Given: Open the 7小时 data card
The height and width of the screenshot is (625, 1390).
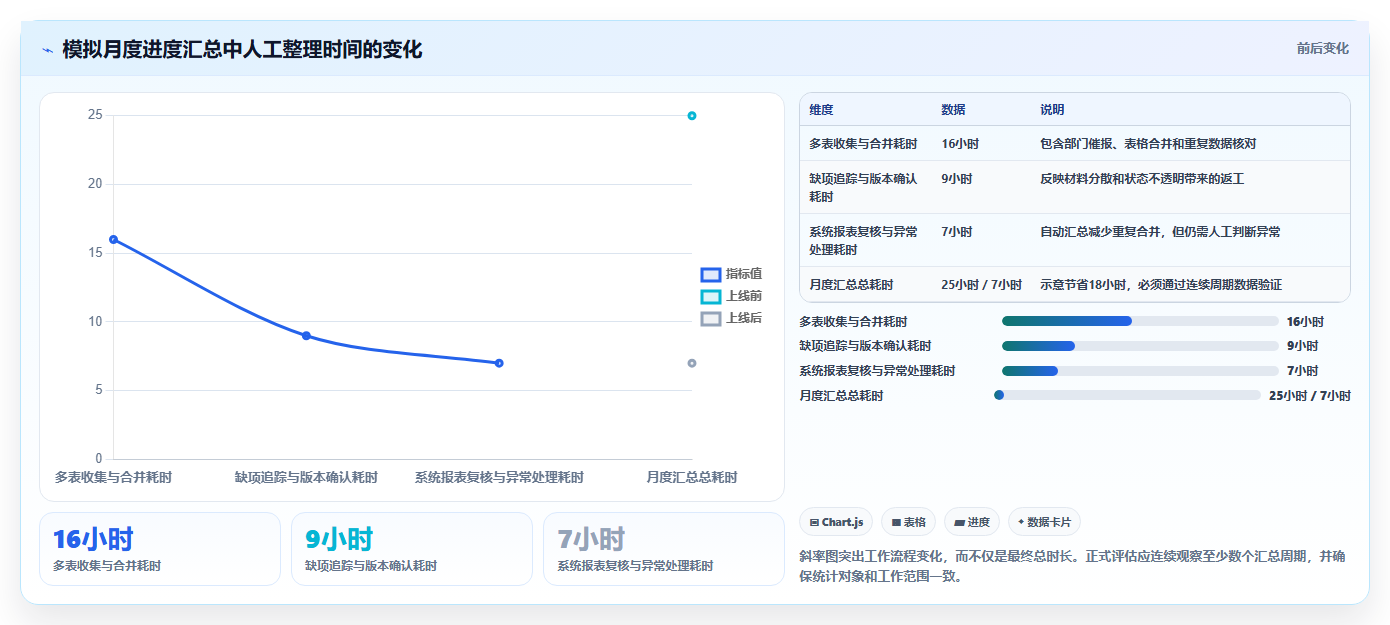Looking at the screenshot, I should [664, 549].
